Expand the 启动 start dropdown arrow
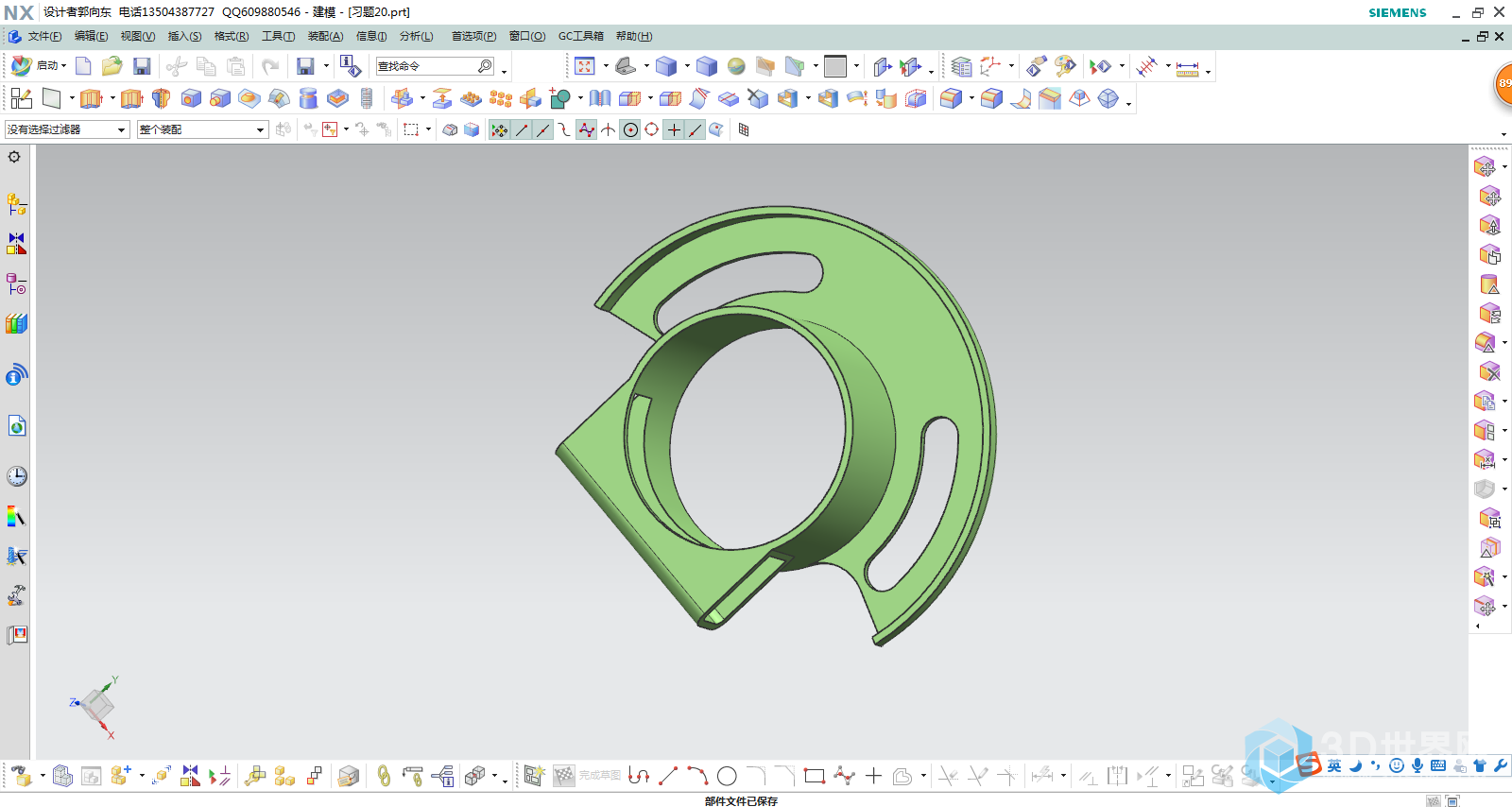The image size is (1512, 807). point(64,66)
